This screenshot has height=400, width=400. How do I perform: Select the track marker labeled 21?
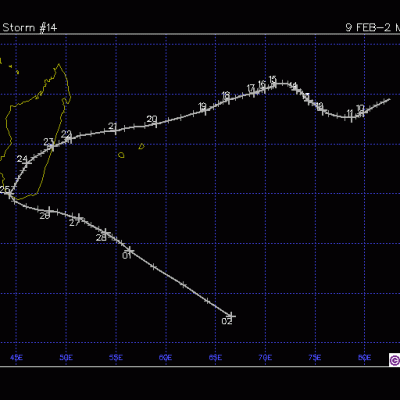(115, 131)
